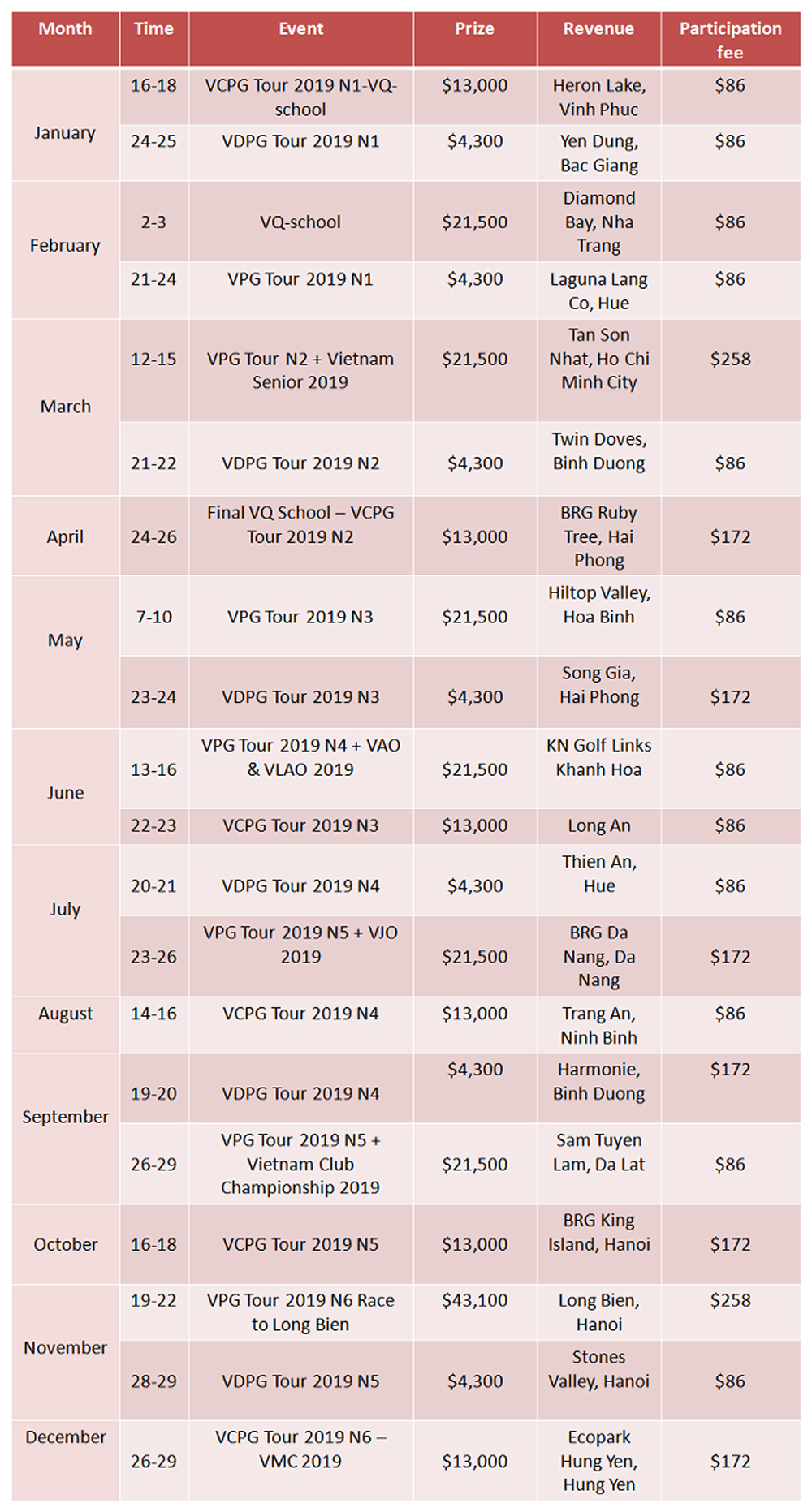The width and height of the screenshot is (812, 1512).
Task: Click the $43,100 prize cell
Action: coord(475,1312)
